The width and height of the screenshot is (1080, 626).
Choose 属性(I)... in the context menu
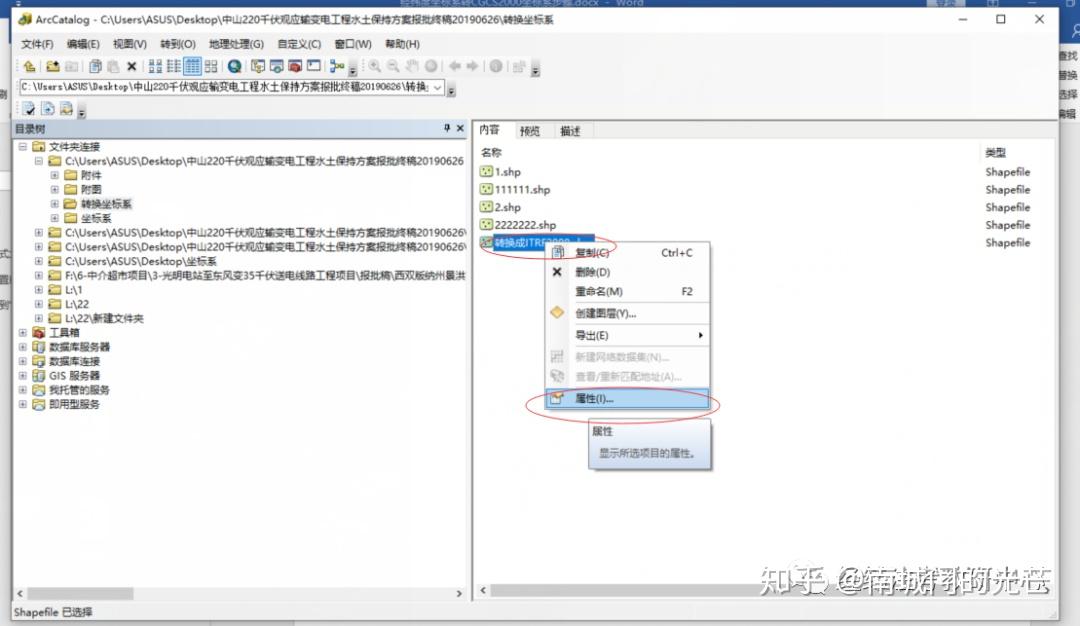pyautogui.click(x=627, y=398)
